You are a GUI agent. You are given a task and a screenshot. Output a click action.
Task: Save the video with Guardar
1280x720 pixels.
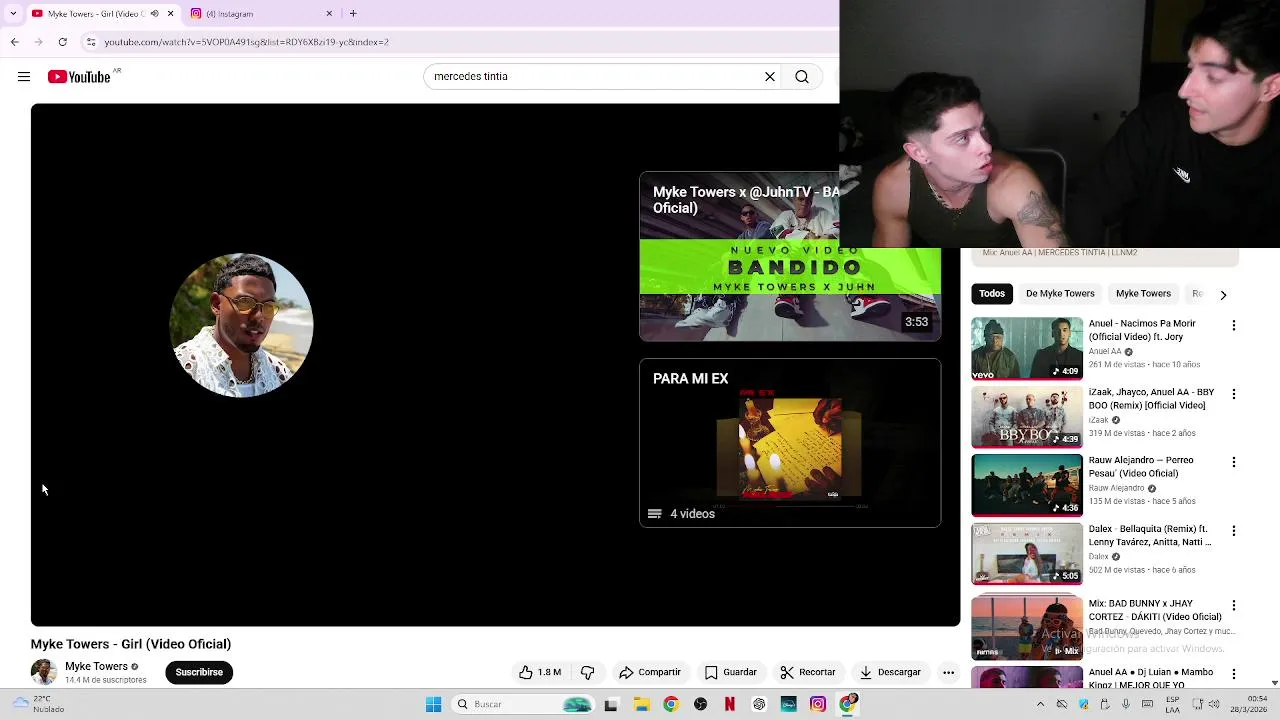point(731,672)
